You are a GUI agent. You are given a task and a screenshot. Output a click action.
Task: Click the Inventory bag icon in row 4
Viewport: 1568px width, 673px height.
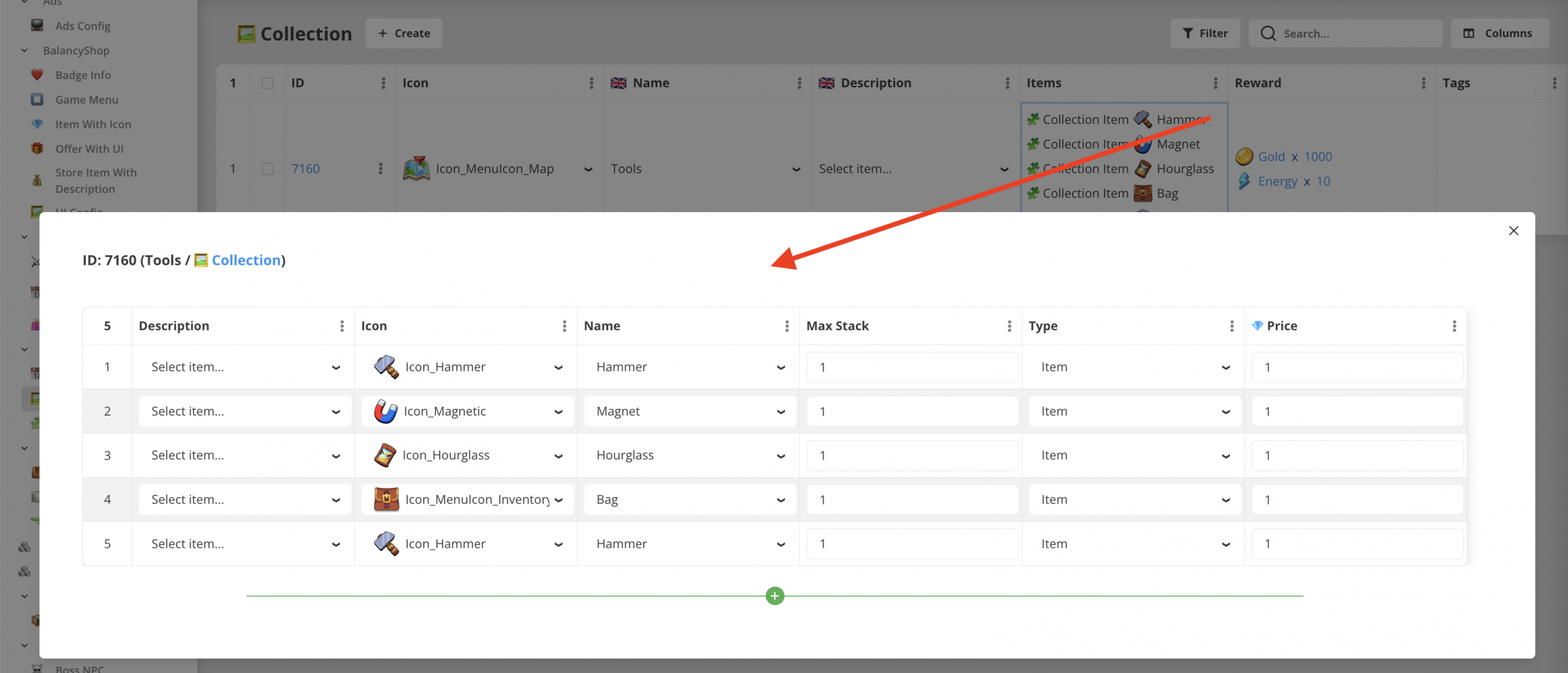pyautogui.click(x=386, y=500)
